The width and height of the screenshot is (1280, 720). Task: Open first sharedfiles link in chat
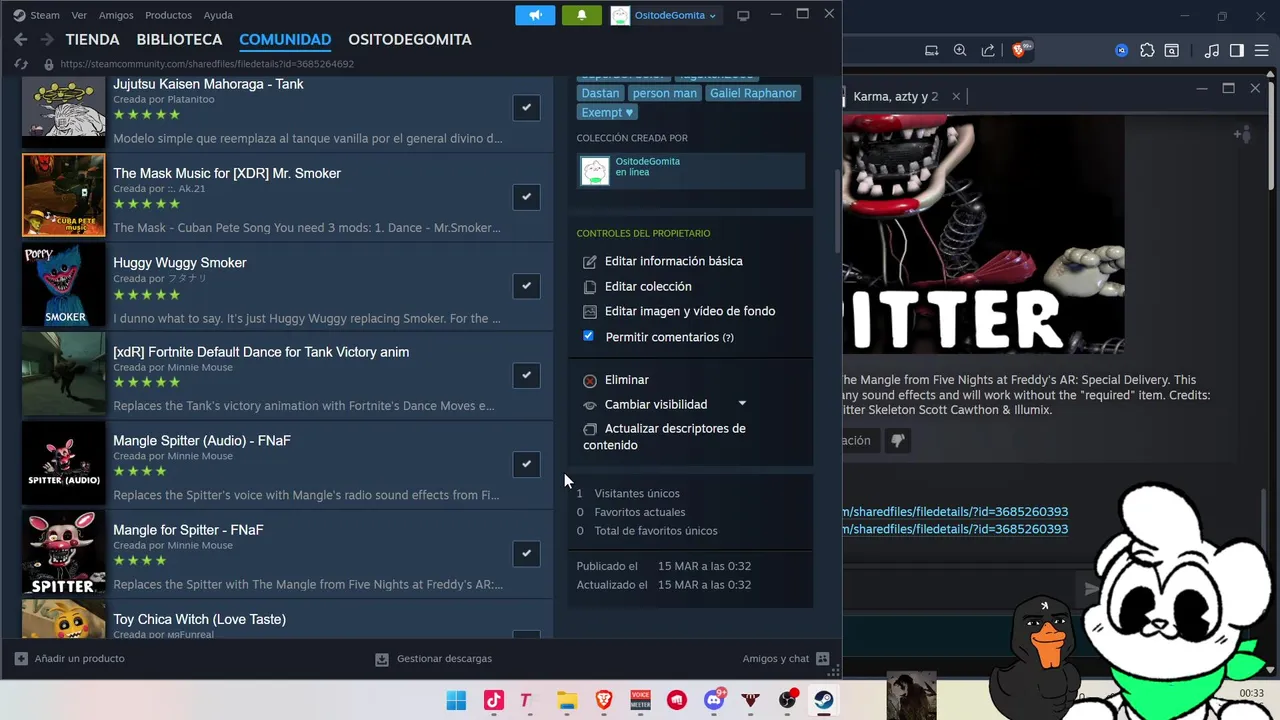click(955, 512)
